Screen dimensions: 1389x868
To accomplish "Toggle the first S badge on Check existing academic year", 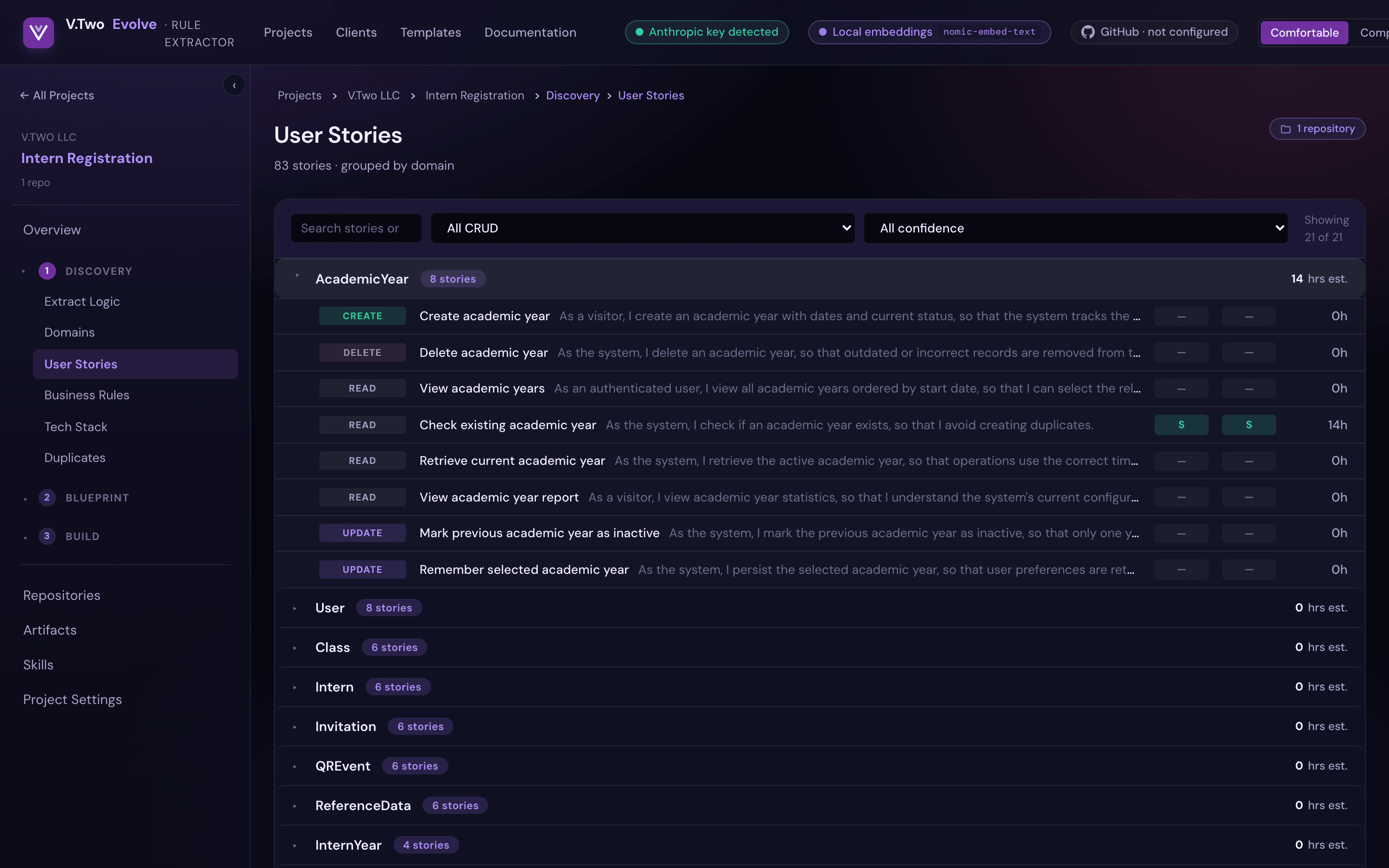I will 1181,425.
